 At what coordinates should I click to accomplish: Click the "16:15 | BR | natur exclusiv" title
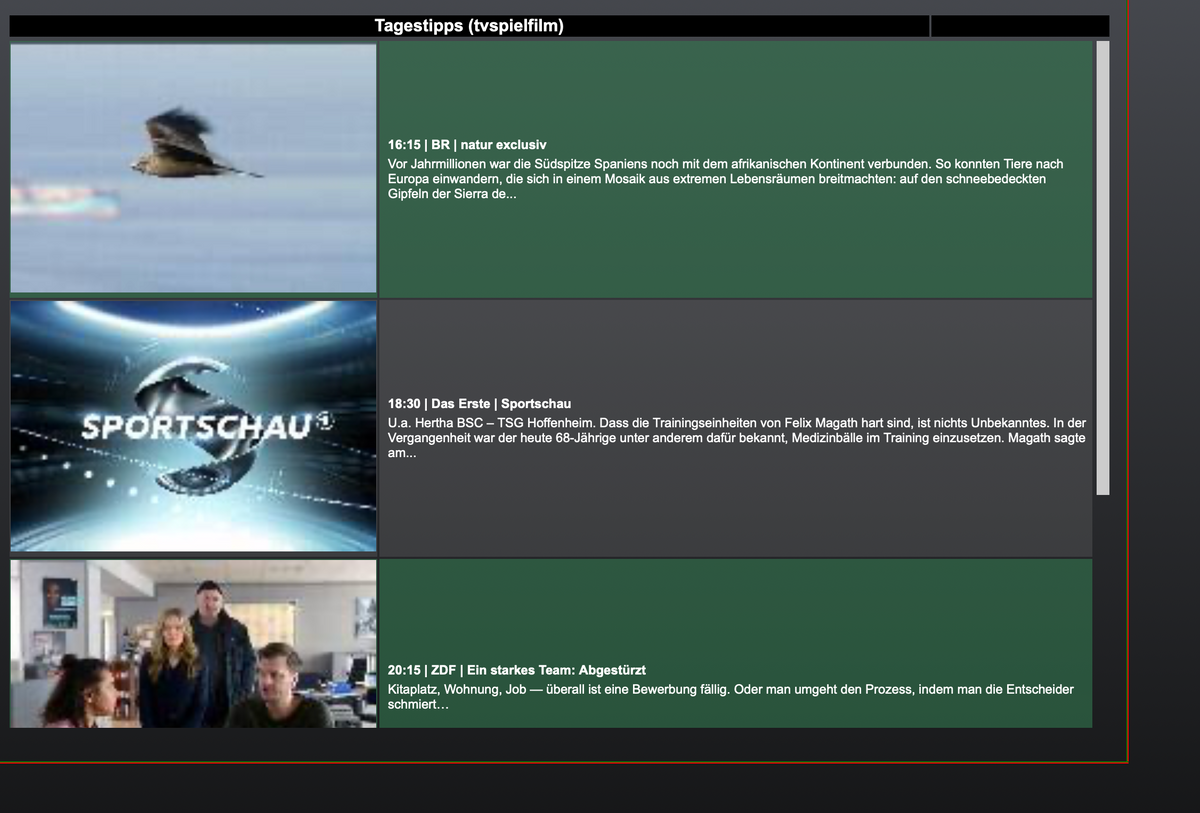pos(467,145)
